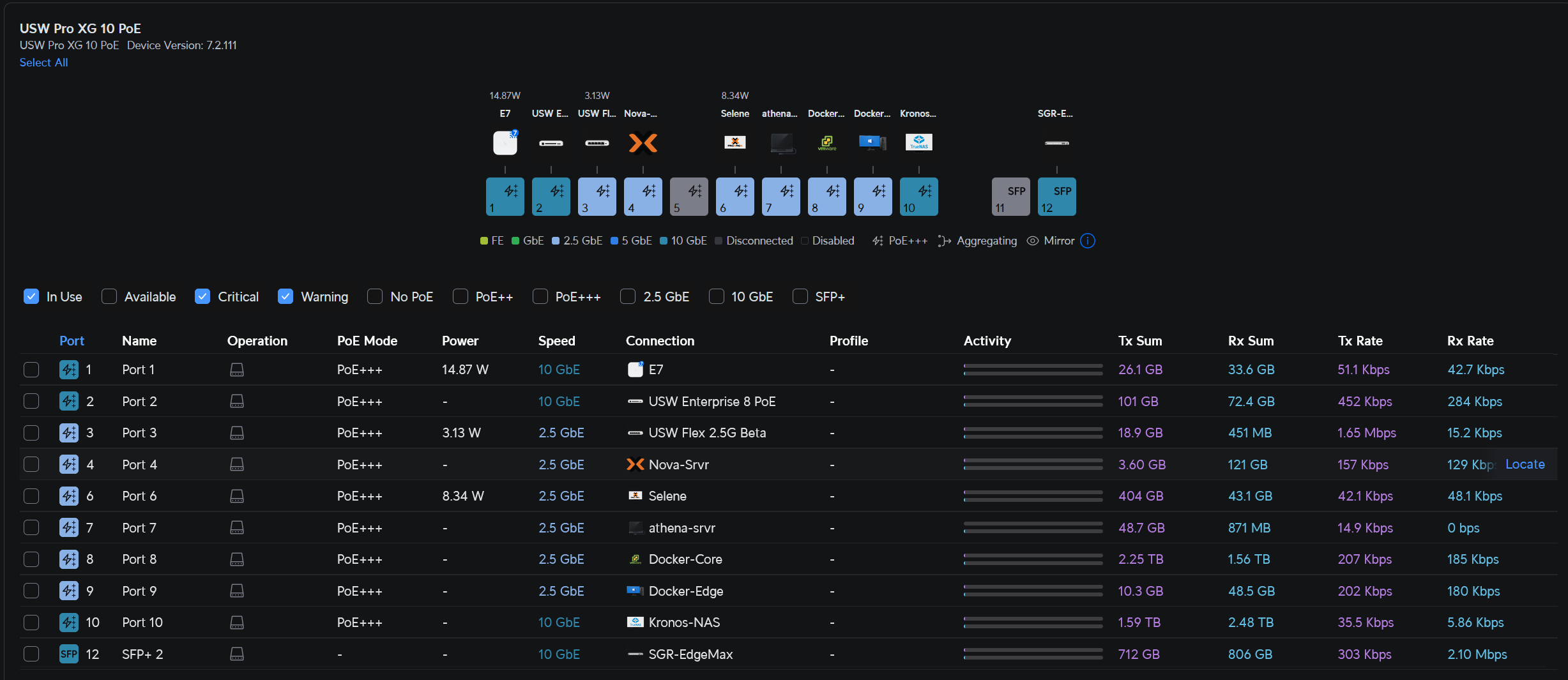Screen dimensions: 1568x680
Task: Click SFP port 12 tile
Action: pyautogui.click(x=1056, y=197)
